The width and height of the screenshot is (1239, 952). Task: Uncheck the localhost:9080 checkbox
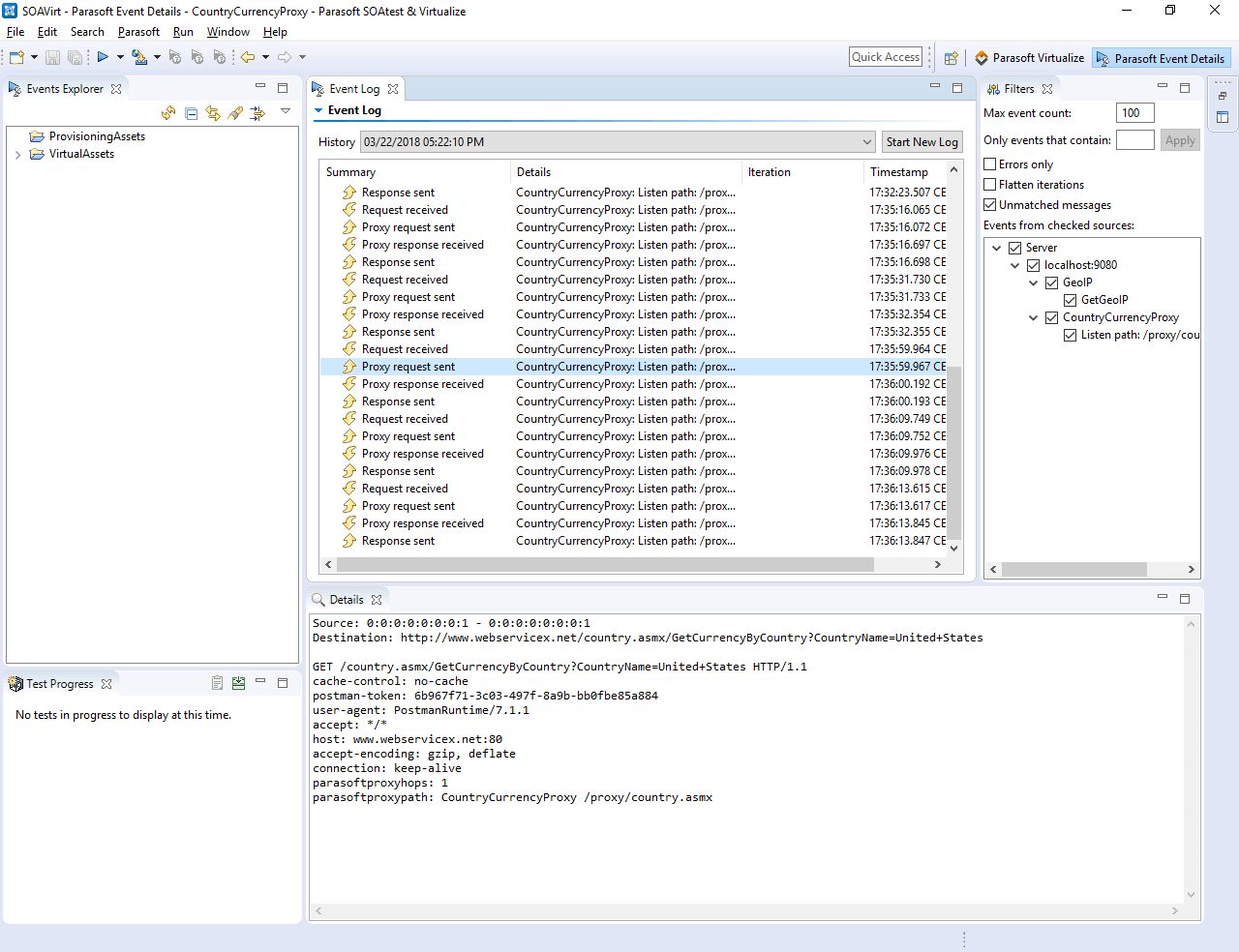[1034, 265]
